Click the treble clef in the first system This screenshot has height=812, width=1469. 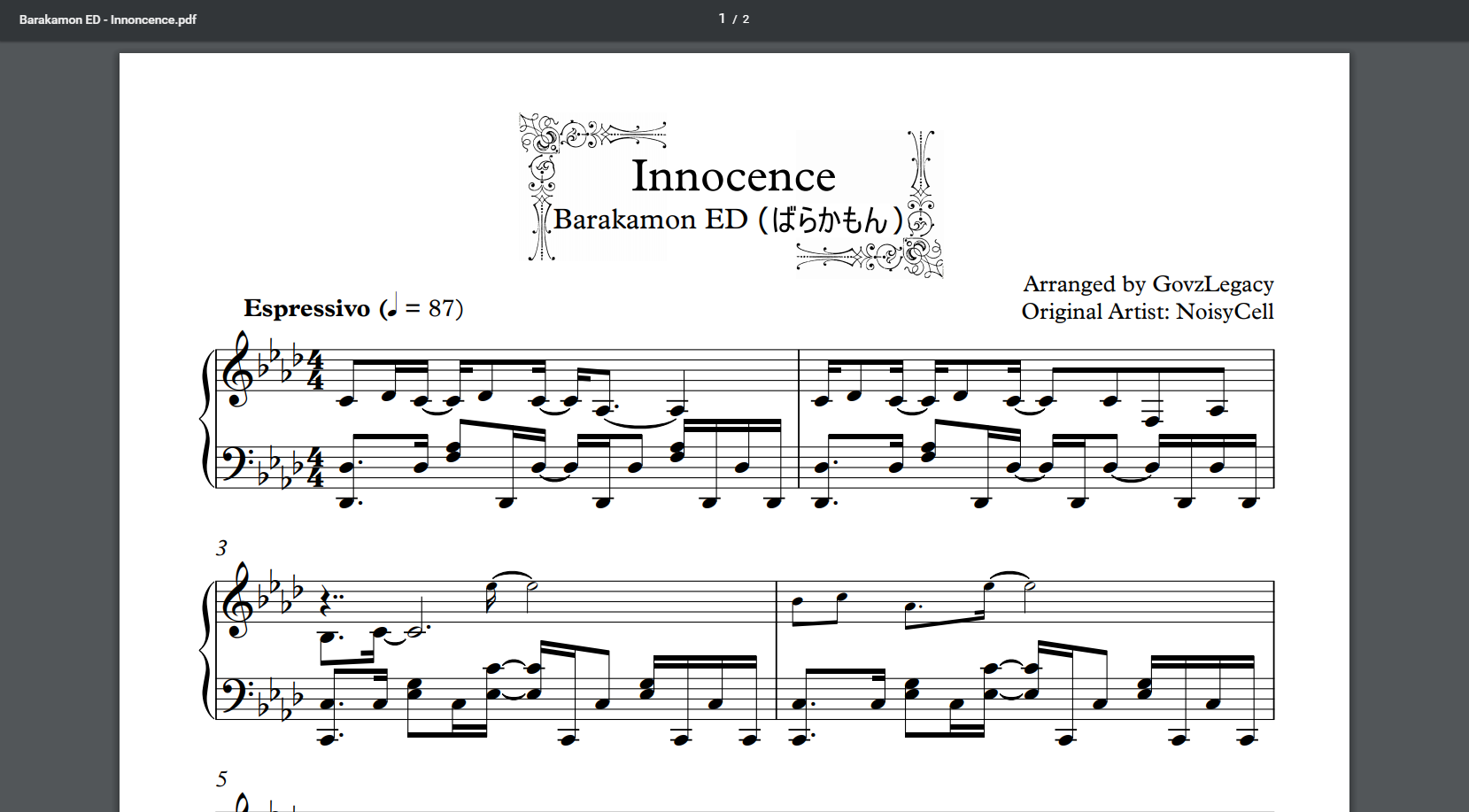pyautogui.click(x=238, y=370)
